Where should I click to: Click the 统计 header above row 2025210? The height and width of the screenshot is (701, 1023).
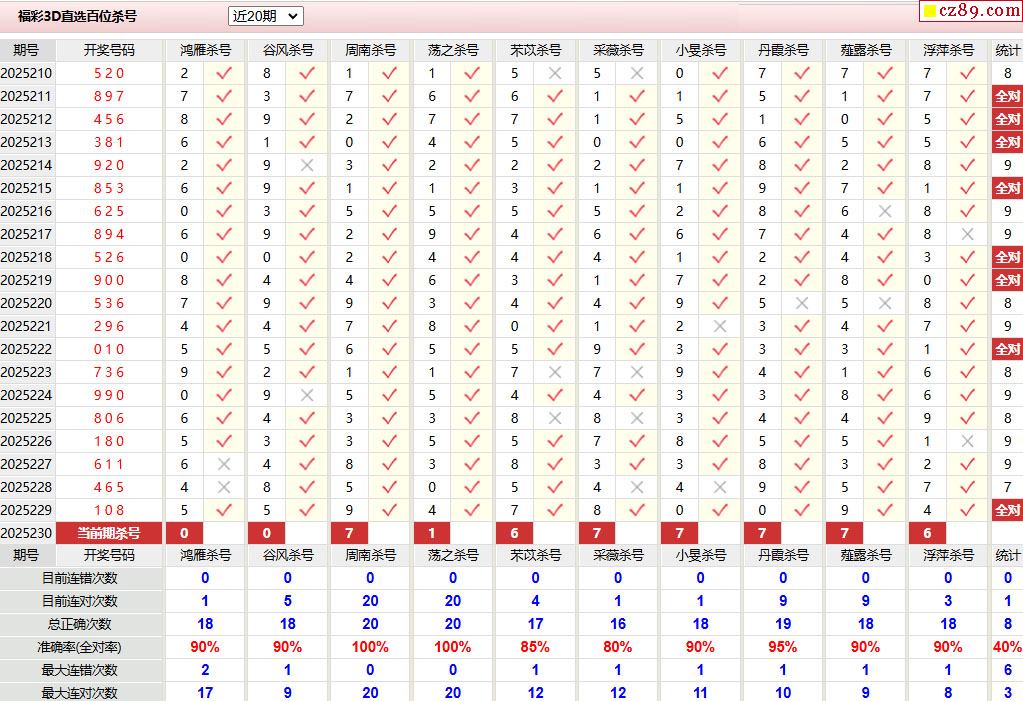(1008, 50)
